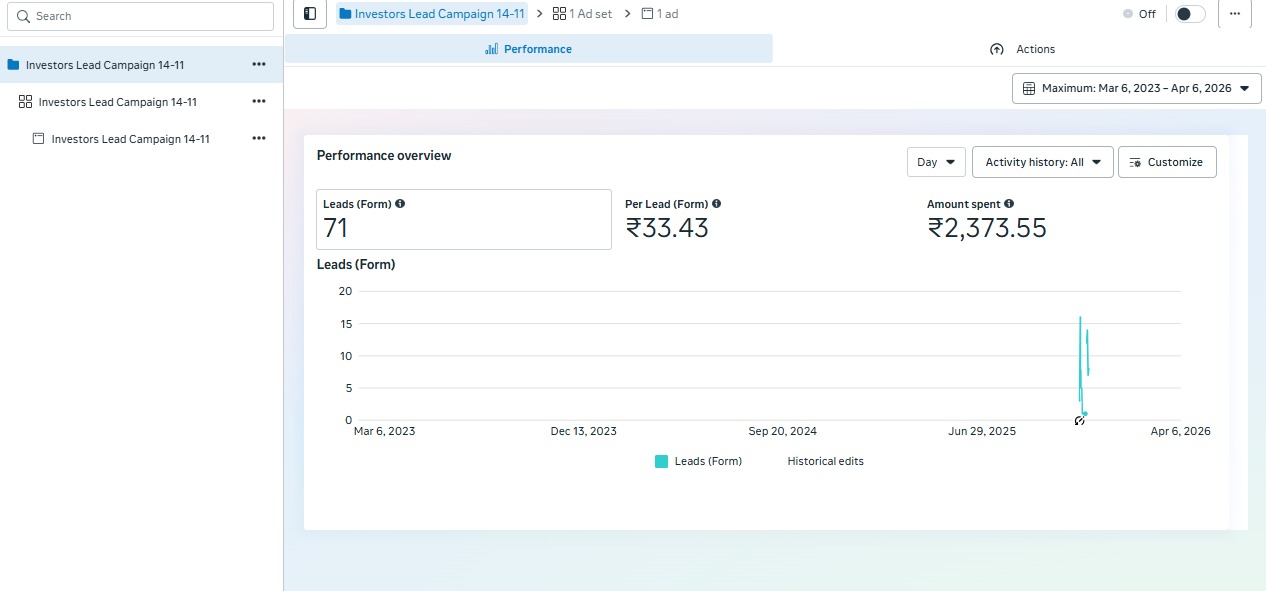Click the Customize sliders icon
Viewport: 1266px width, 591px height.
pos(1135,162)
